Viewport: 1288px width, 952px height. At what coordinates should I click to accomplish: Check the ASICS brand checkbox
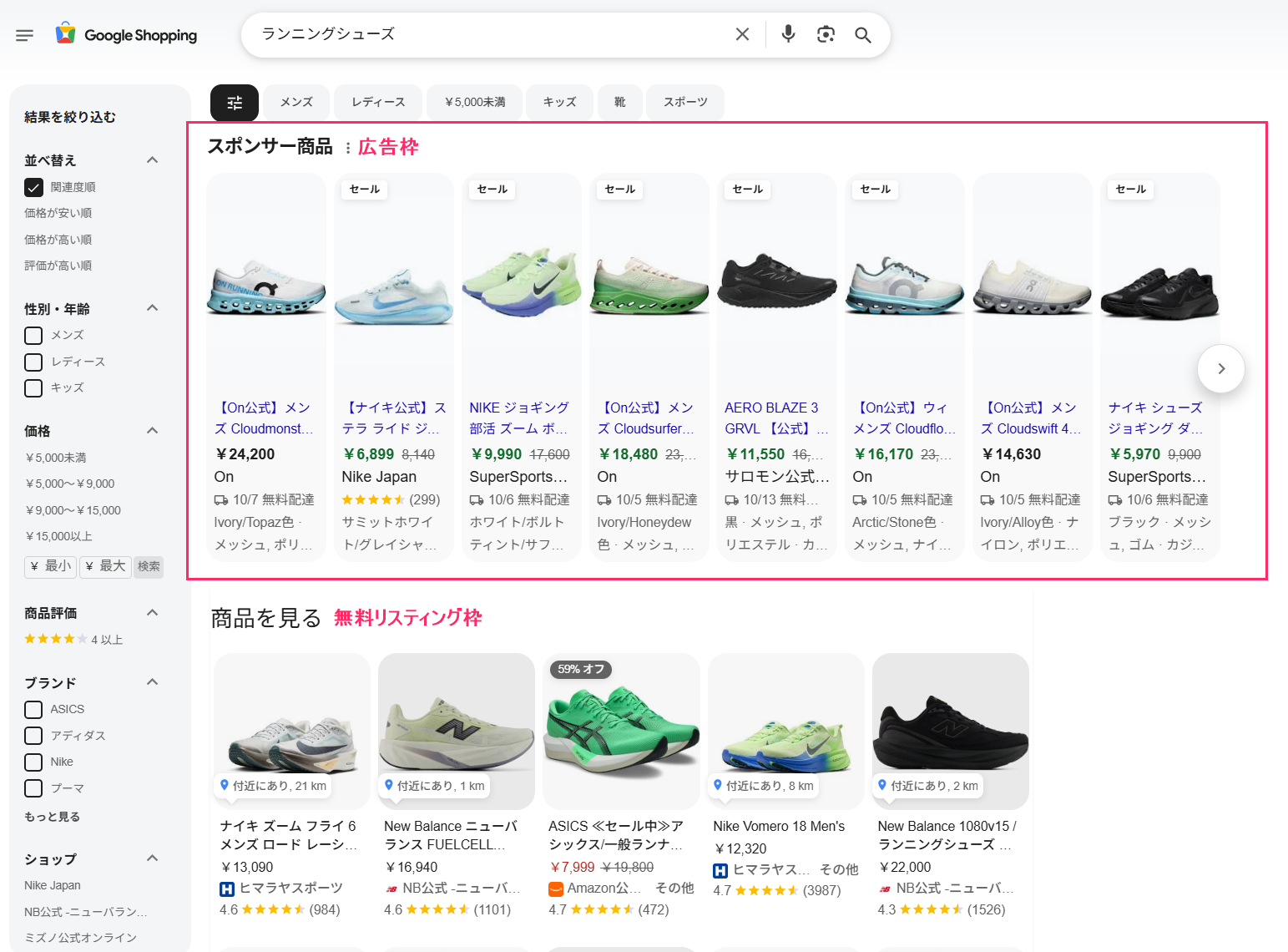33,710
